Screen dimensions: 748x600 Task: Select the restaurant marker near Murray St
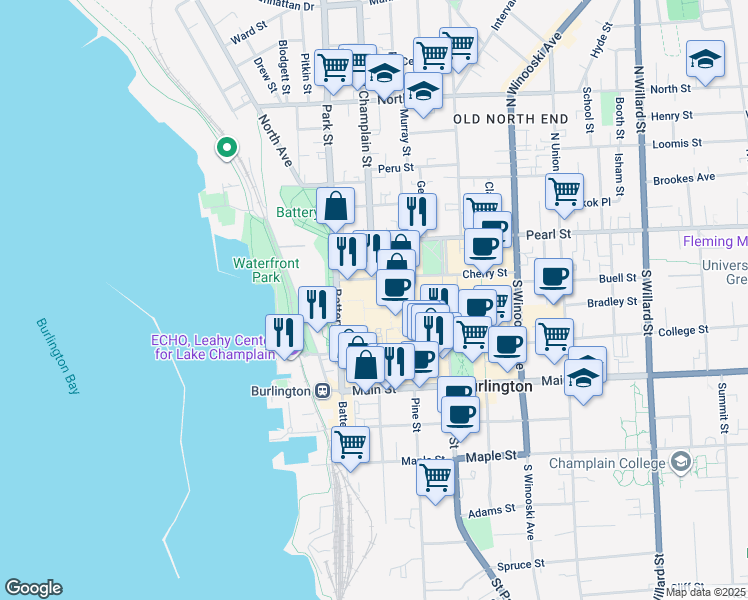pos(417,213)
